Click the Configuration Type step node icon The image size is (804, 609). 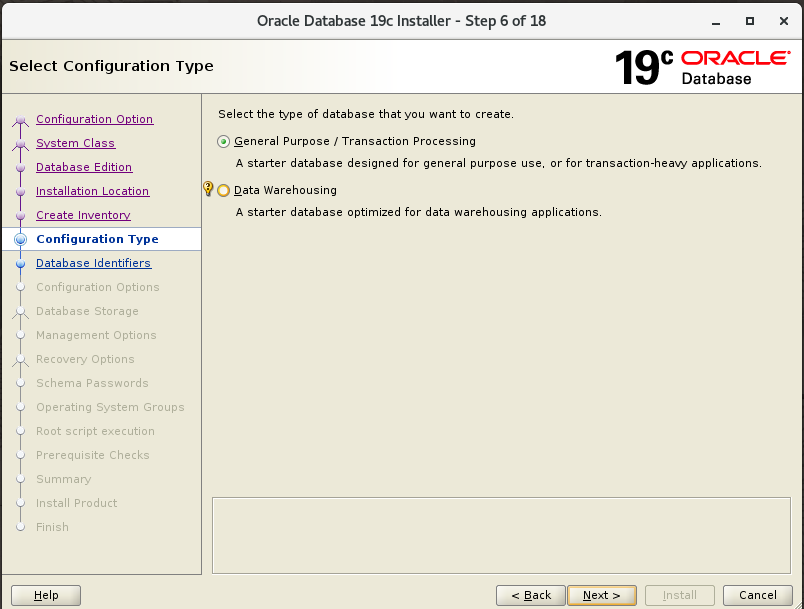(x=21, y=239)
